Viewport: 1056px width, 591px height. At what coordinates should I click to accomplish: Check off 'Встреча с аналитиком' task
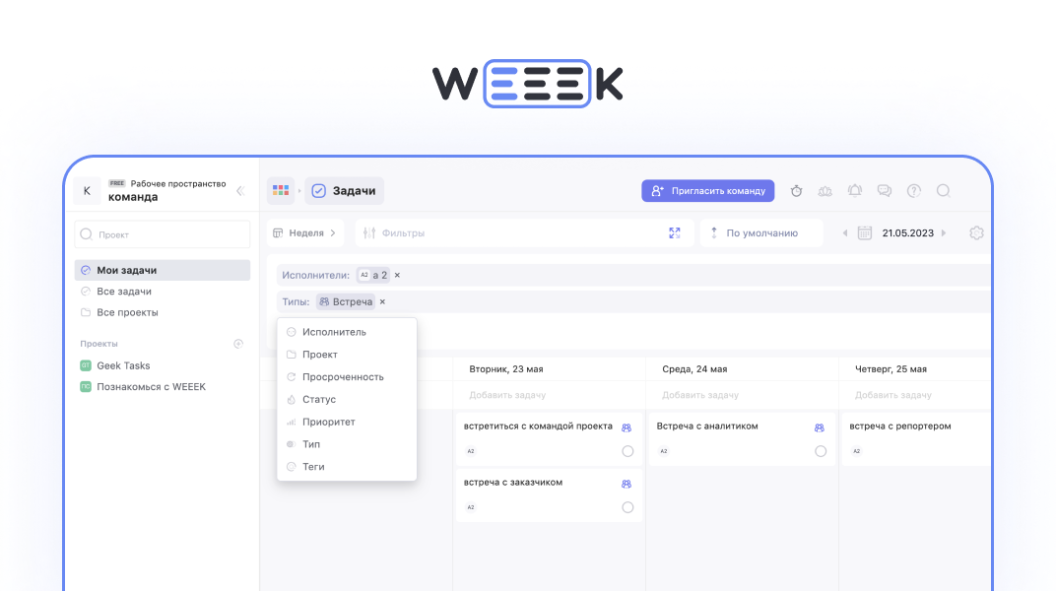[820, 451]
